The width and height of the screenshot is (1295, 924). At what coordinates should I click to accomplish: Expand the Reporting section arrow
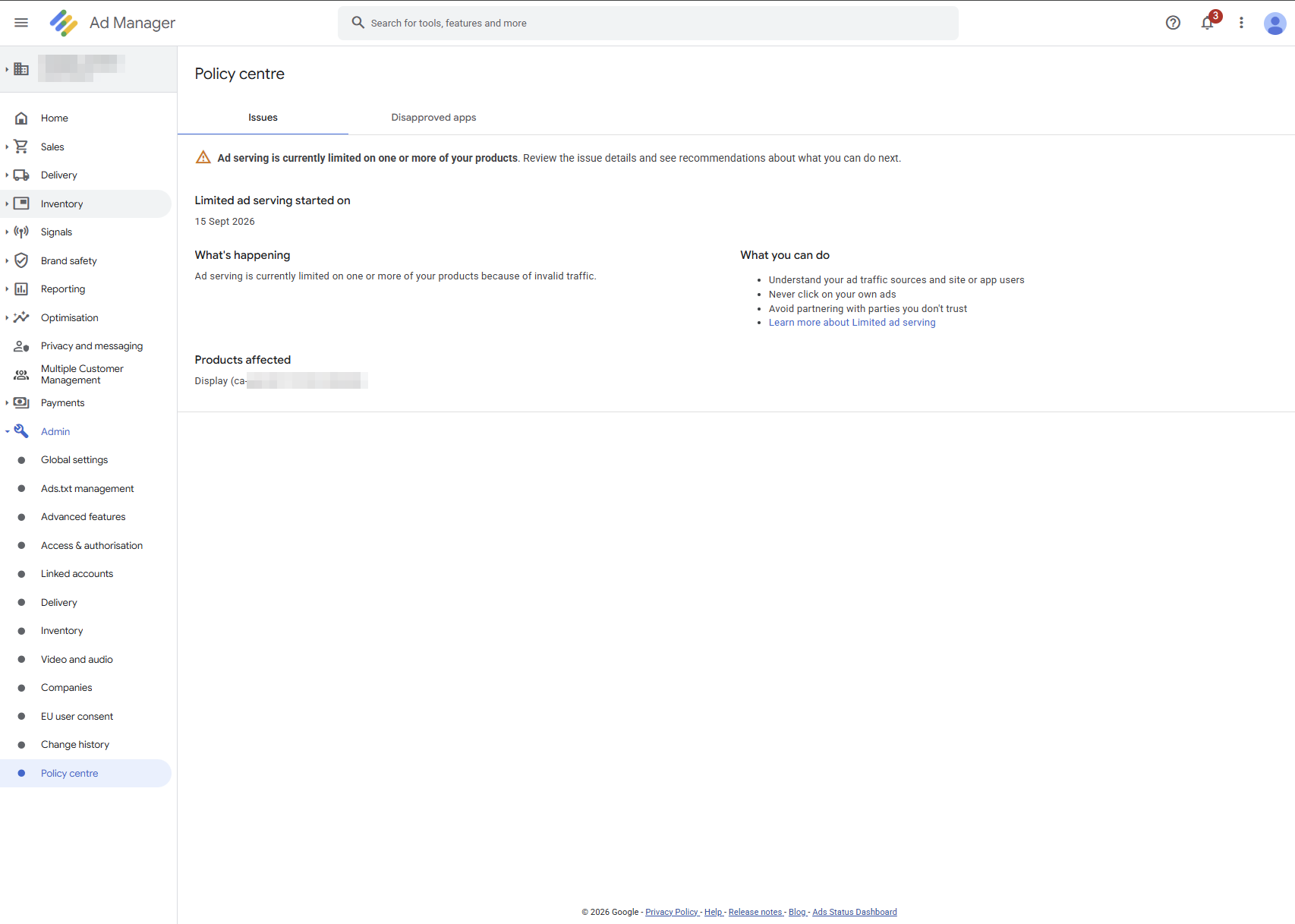(x=7, y=289)
